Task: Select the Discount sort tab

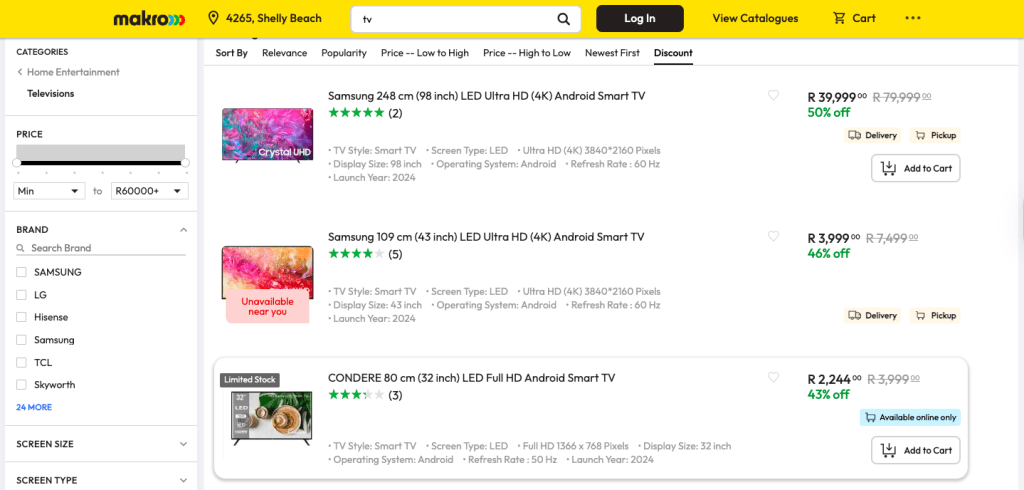Action: (673, 53)
